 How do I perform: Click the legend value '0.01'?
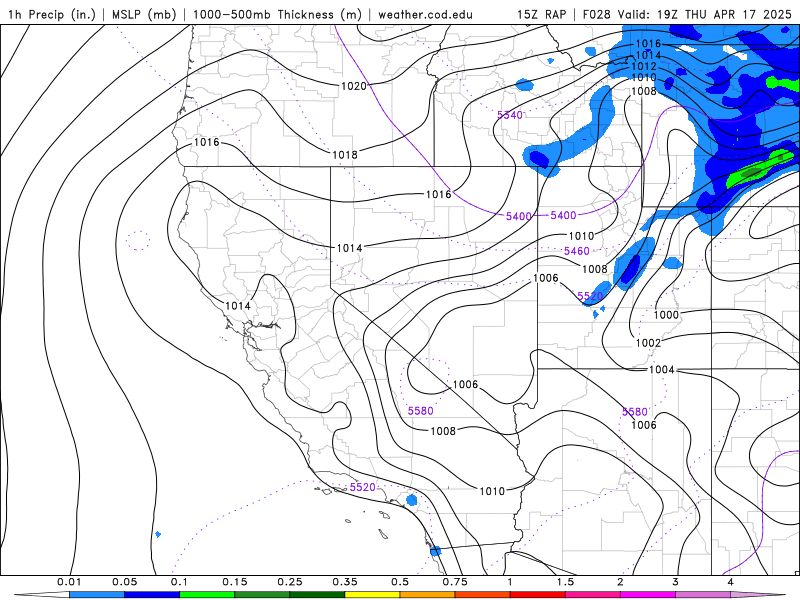[x=69, y=582]
